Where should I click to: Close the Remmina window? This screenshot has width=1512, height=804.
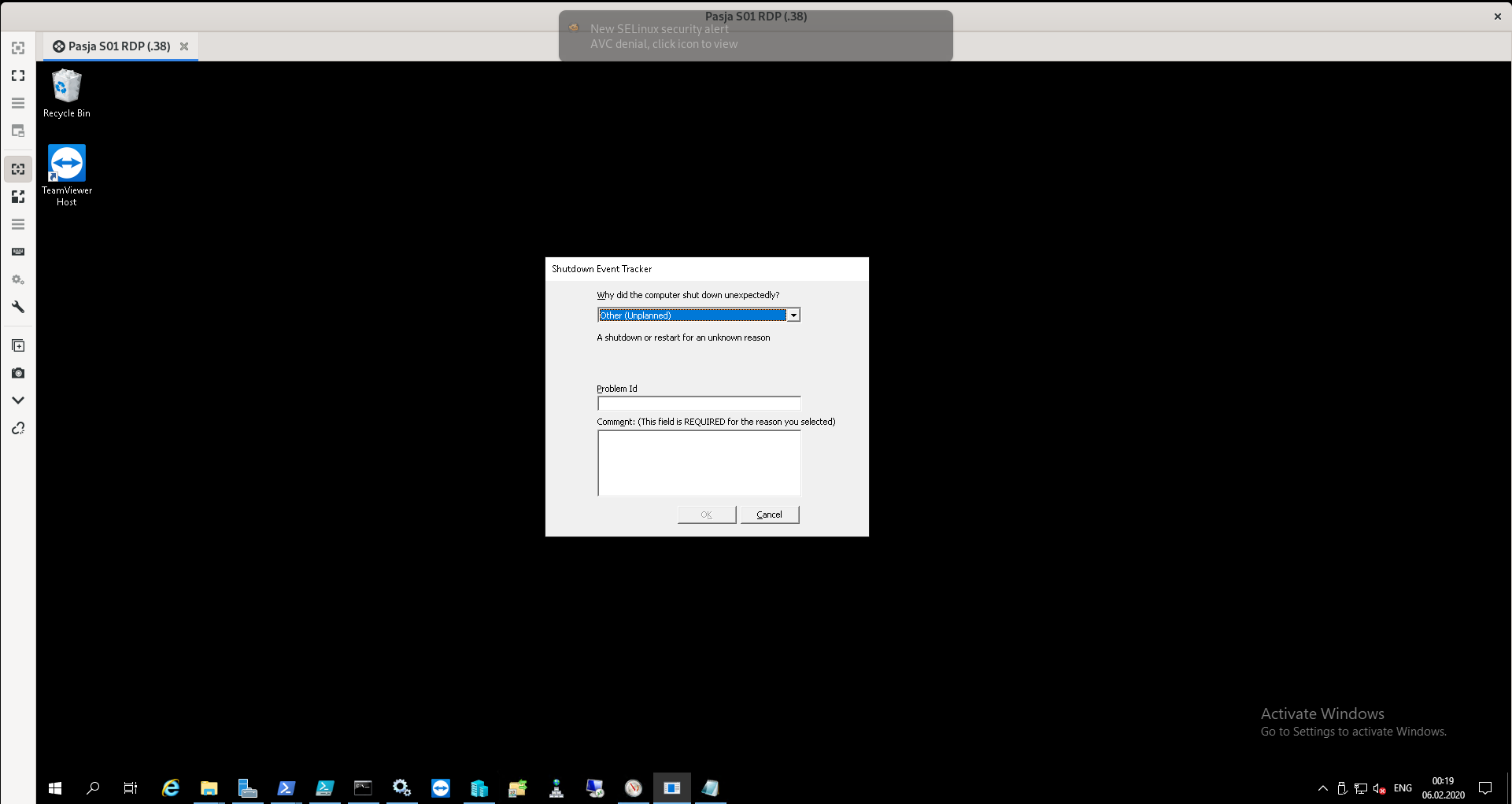click(1497, 17)
